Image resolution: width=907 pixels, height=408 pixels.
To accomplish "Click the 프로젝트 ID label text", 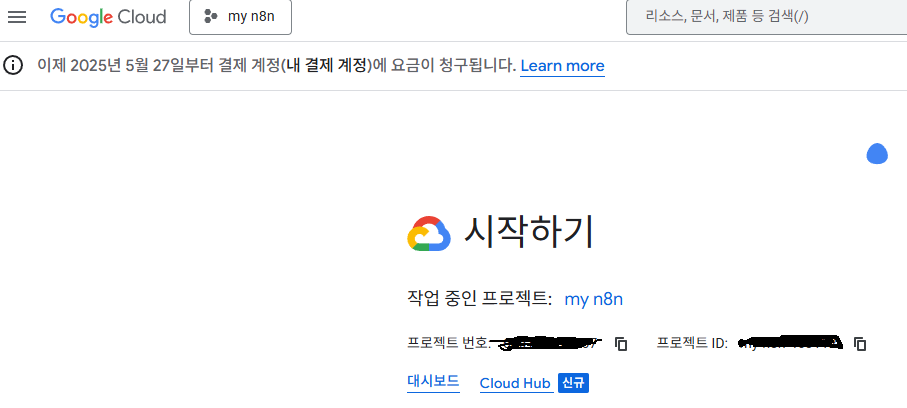I will point(692,343).
